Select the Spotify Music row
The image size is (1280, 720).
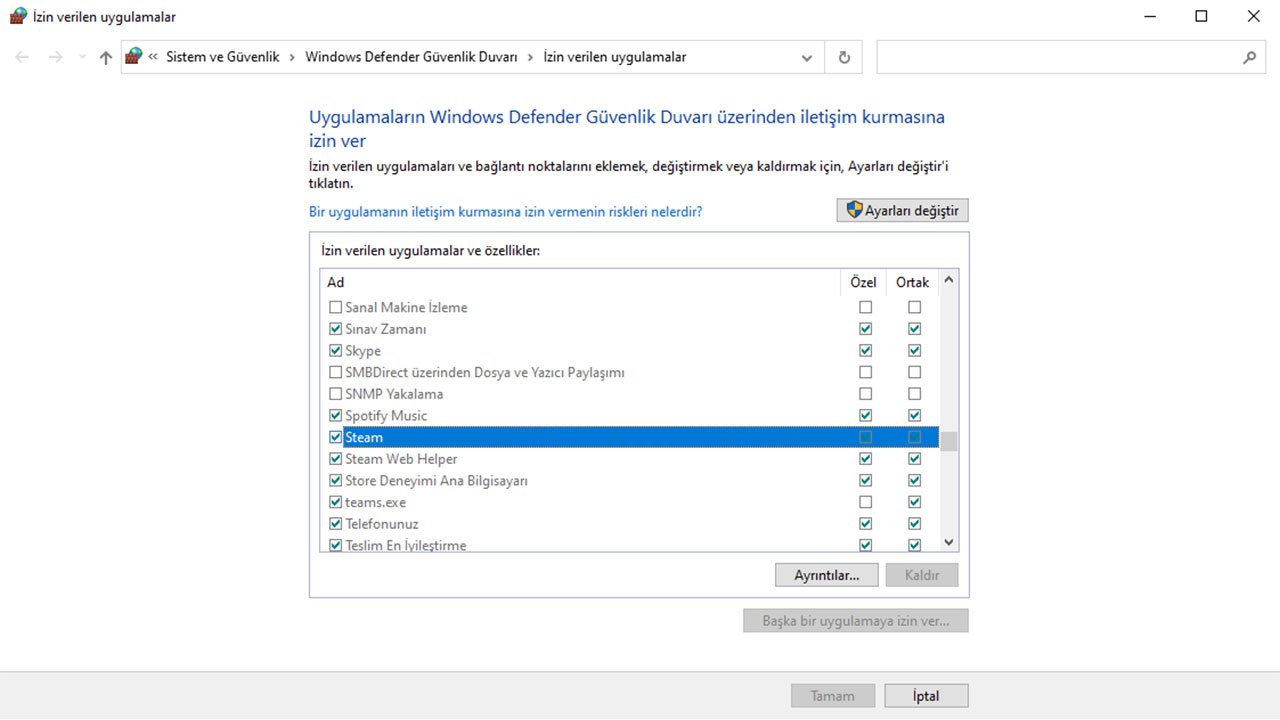click(630, 416)
